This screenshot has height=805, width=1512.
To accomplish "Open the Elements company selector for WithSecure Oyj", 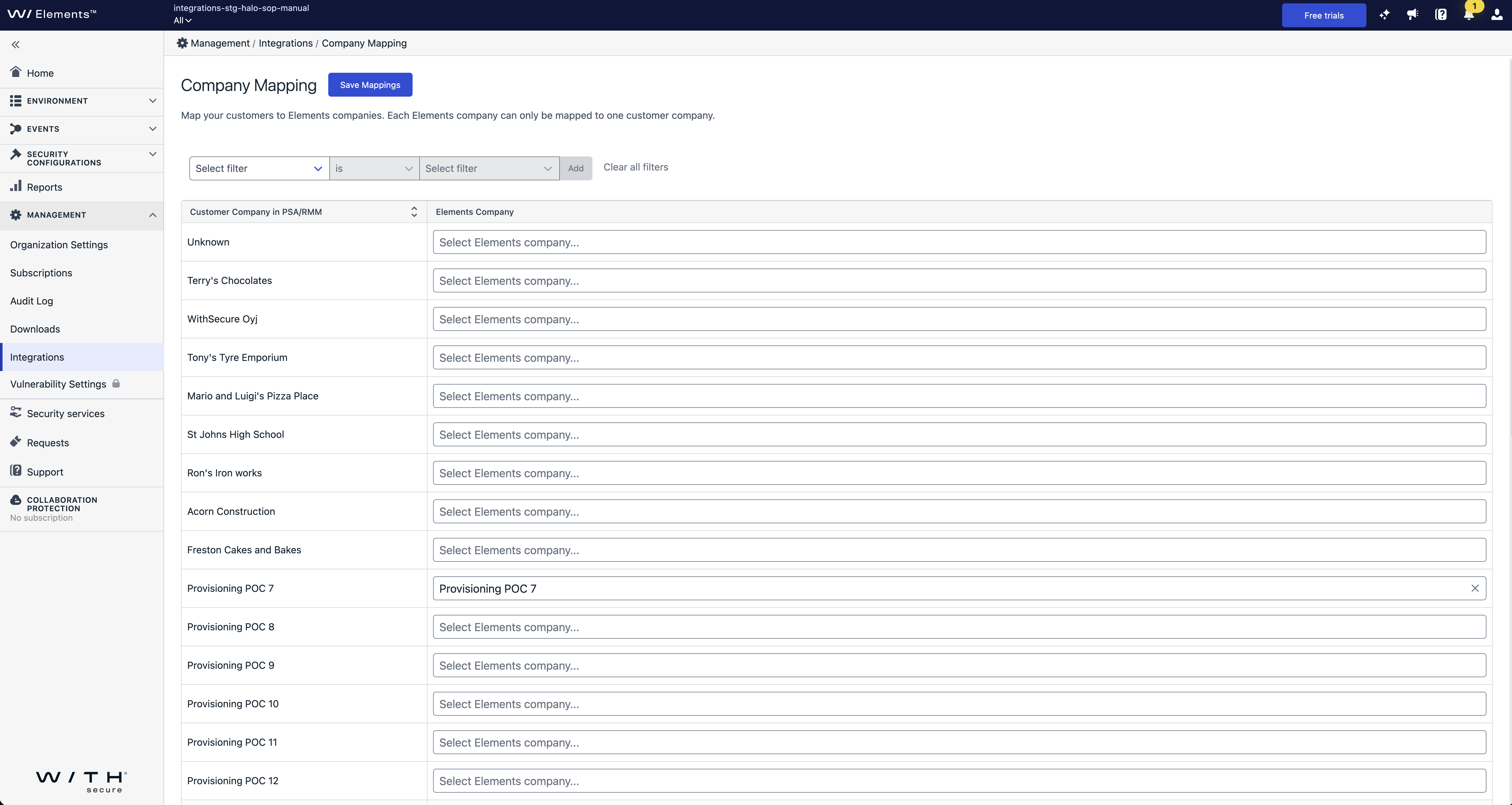I will (959, 319).
